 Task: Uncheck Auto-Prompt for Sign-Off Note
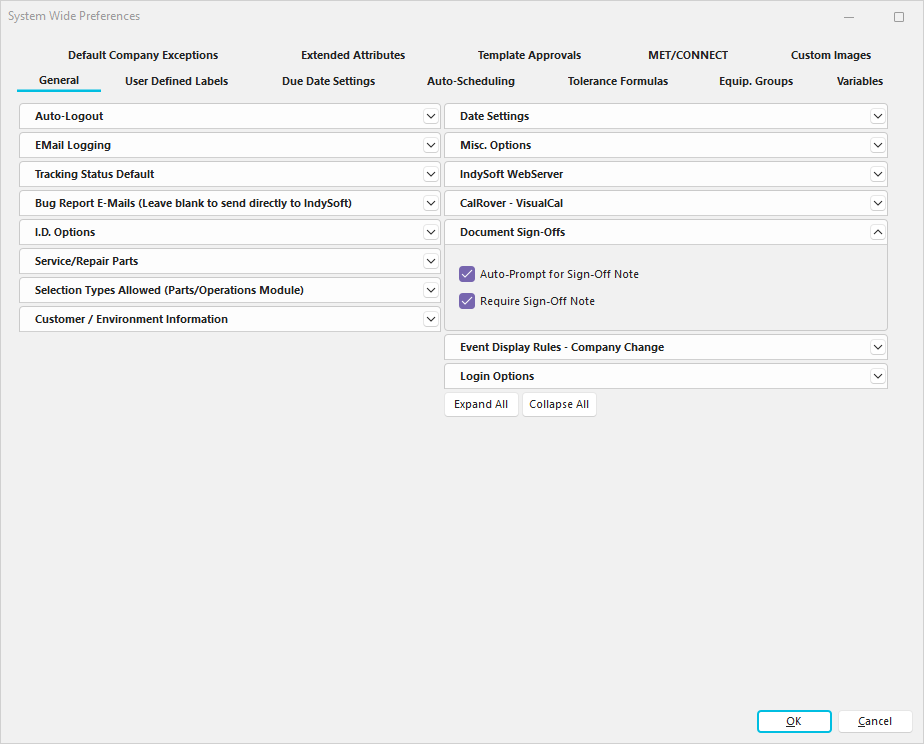pos(467,274)
